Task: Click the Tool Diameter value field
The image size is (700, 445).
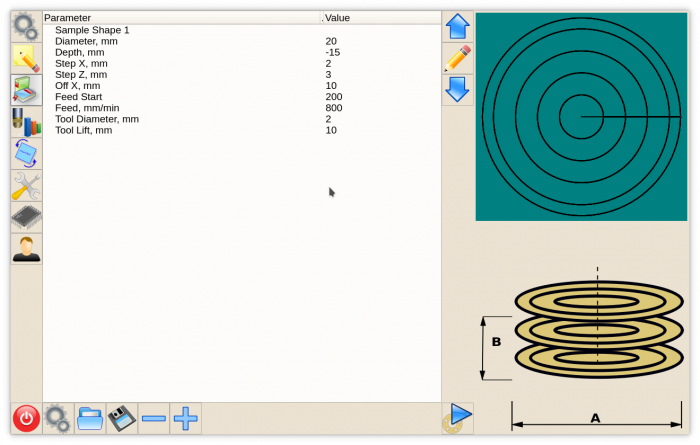Action: [329, 119]
